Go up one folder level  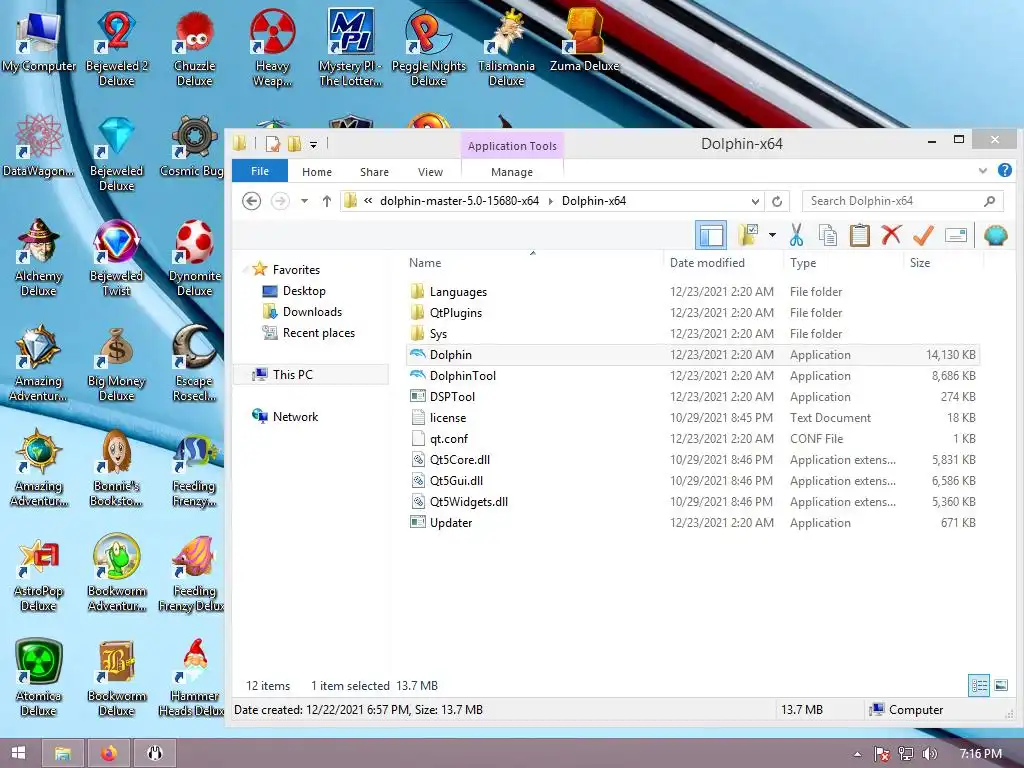pos(327,201)
